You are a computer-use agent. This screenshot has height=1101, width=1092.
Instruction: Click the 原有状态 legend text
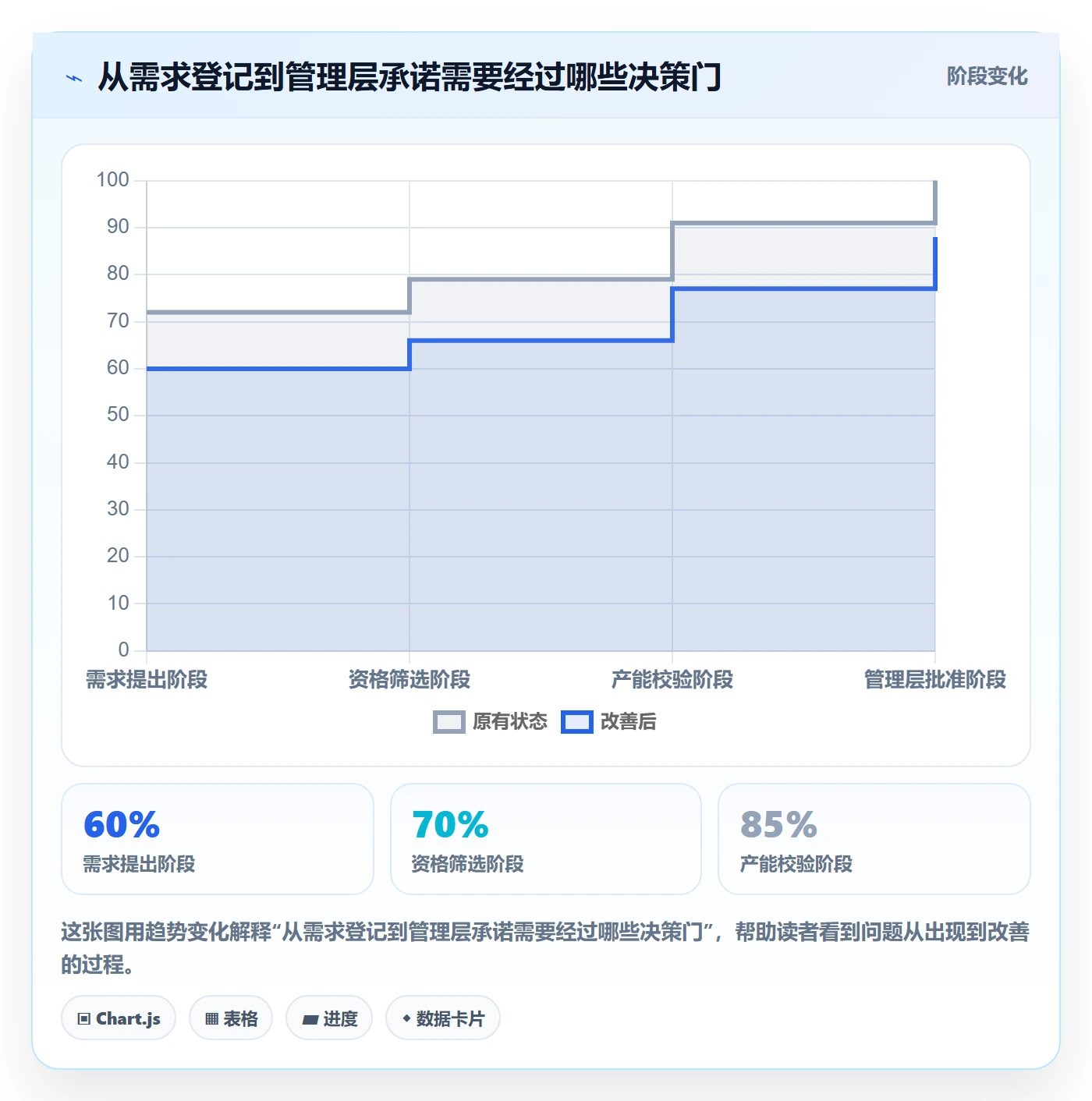click(510, 722)
